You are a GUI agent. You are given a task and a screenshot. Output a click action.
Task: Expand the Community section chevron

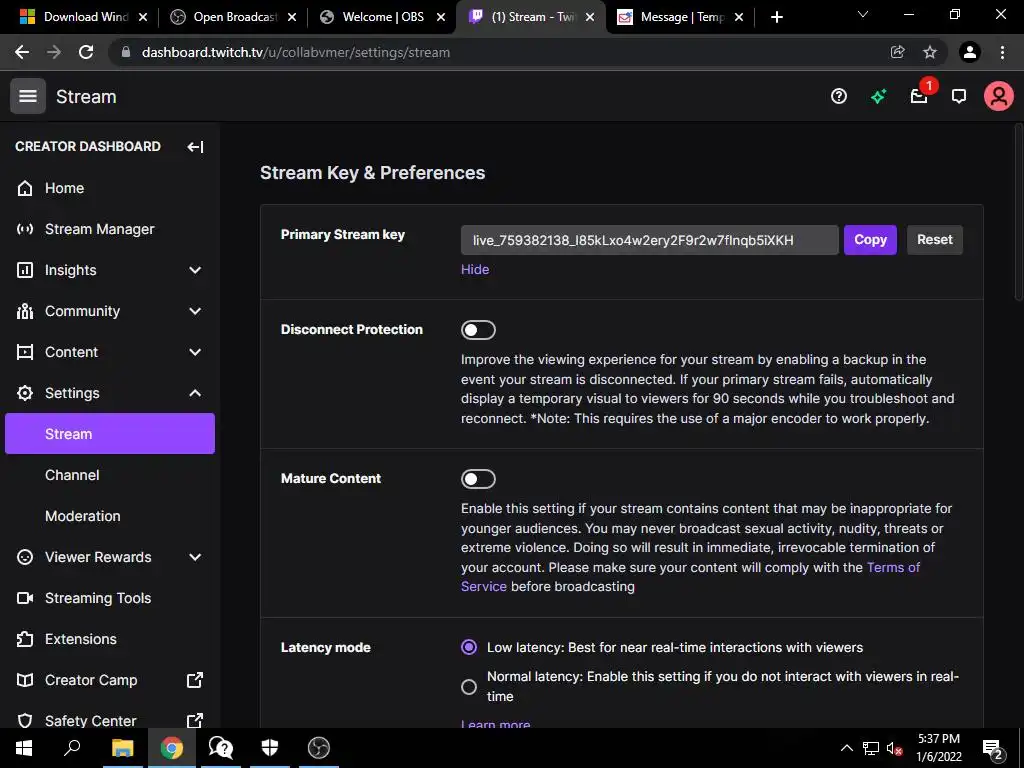point(195,311)
